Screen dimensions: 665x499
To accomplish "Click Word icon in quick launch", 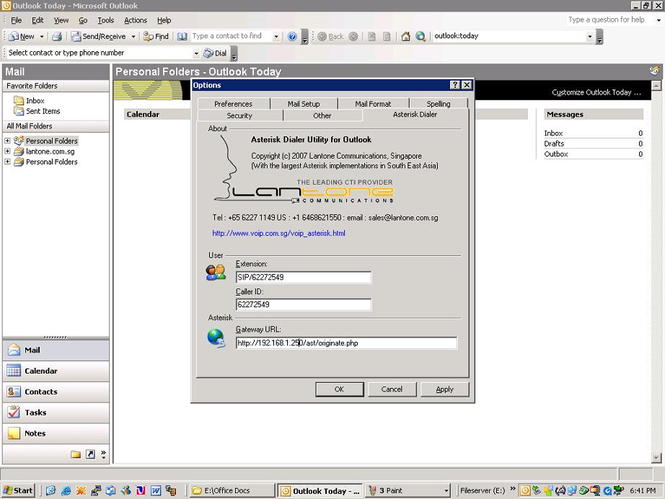I will point(156,491).
